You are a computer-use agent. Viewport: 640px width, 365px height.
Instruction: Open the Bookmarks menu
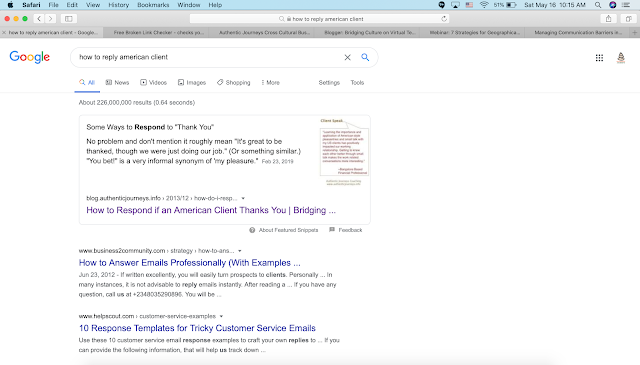click(x=153, y=5)
